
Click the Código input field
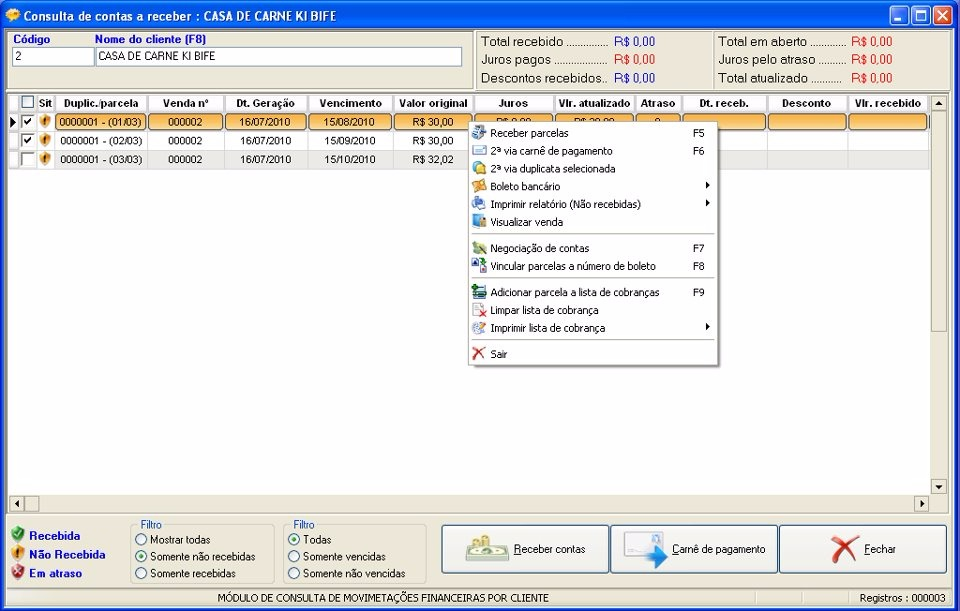tap(53, 56)
